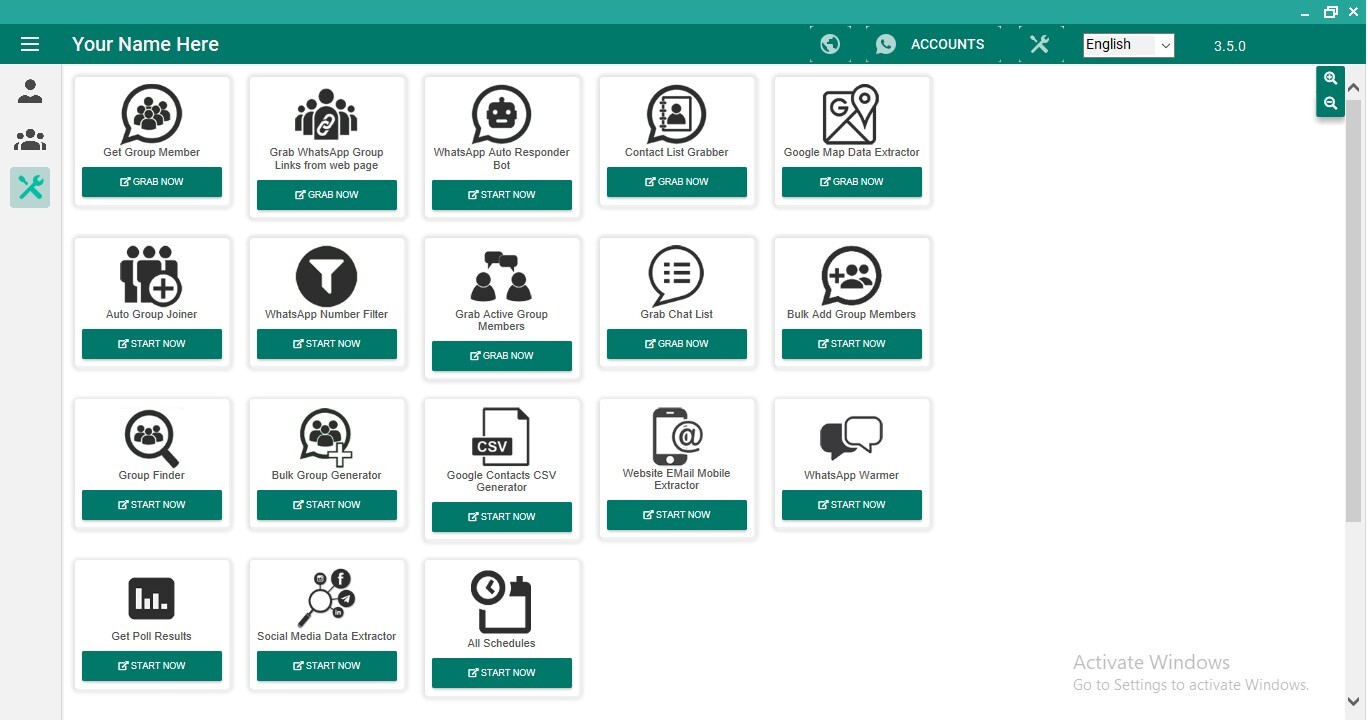The width and height of the screenshot is (1368, 720).
Task: Click the 'All Schedules' label
Action: 502,643
